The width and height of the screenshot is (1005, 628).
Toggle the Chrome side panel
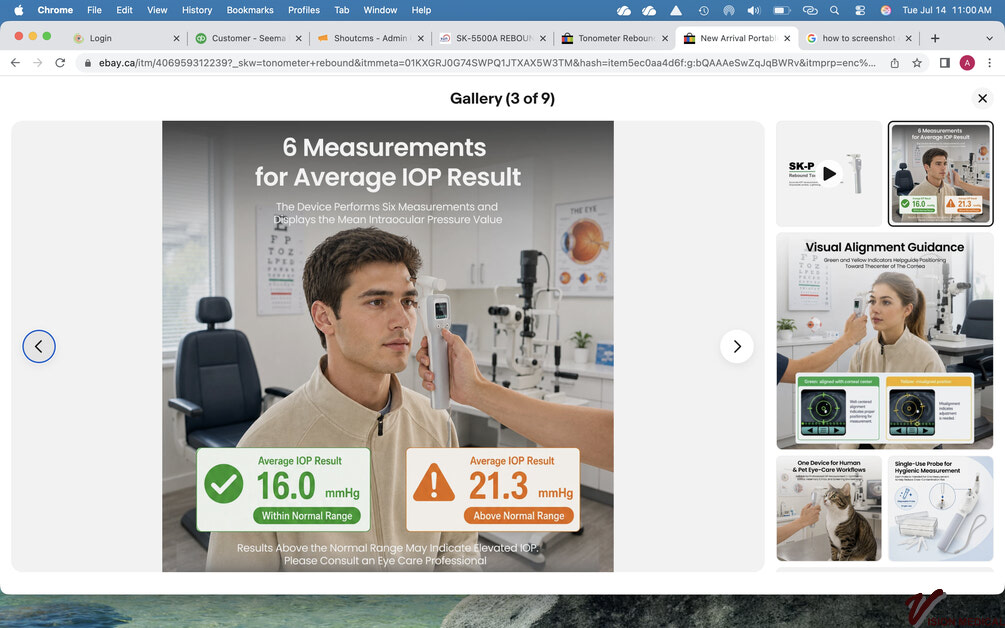(x=945, y=63)
